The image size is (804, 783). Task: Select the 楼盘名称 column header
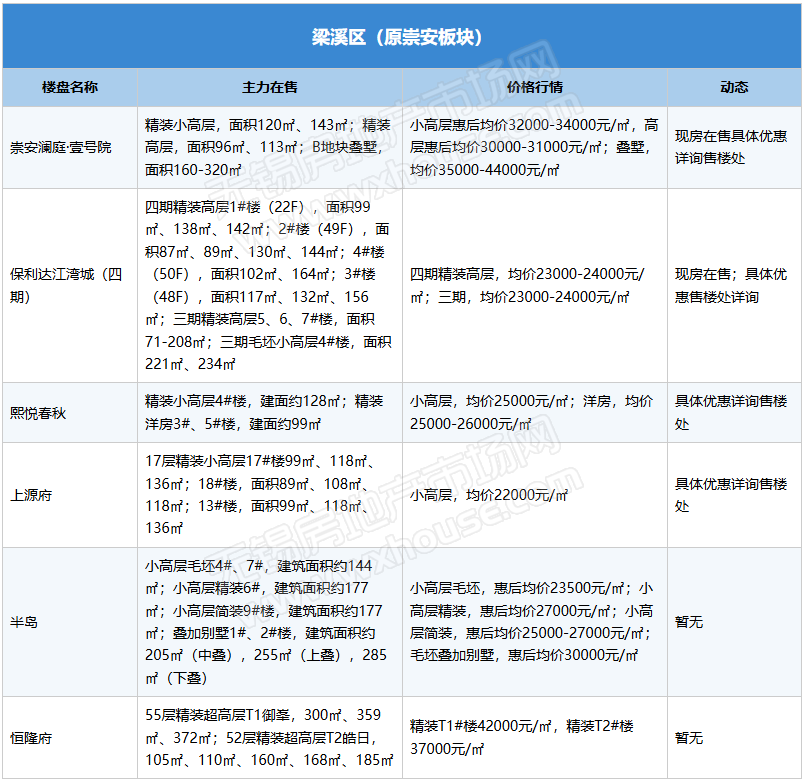[70, 87]
